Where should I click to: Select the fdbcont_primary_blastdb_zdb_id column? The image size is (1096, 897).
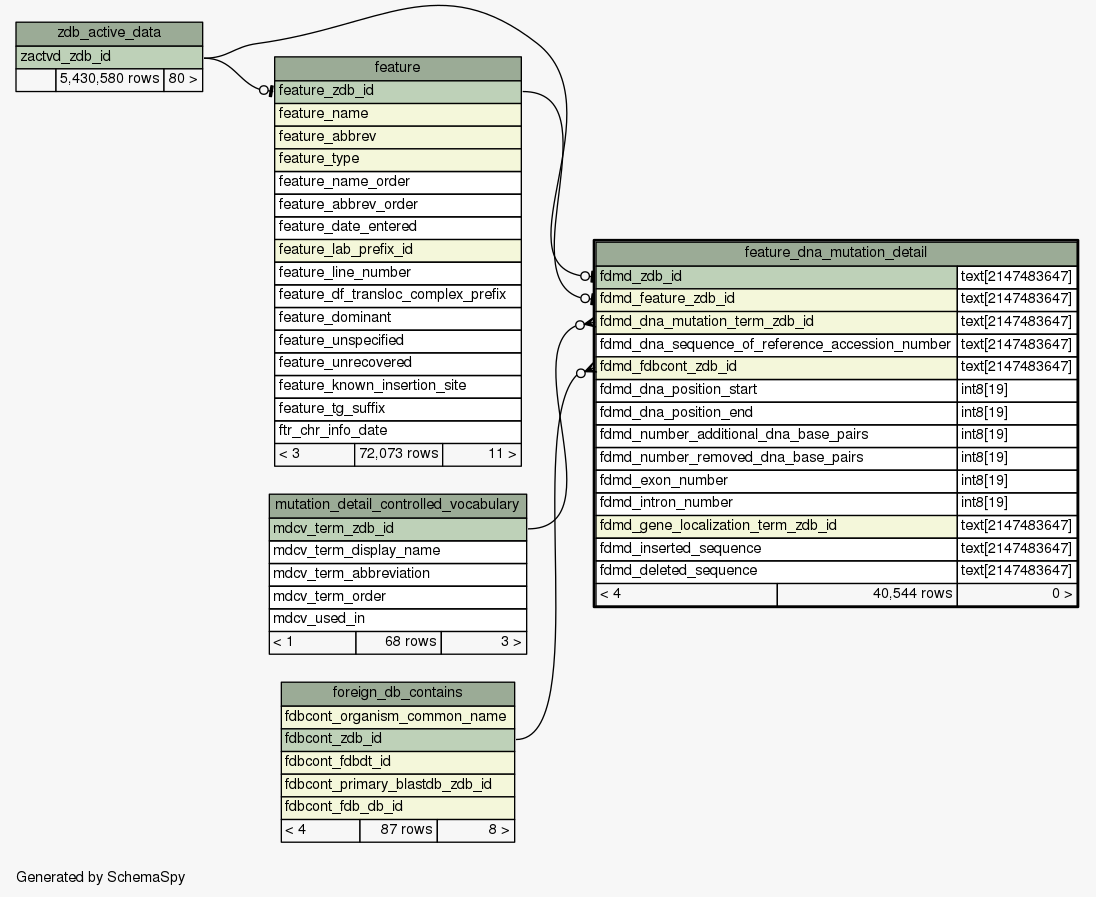398,785
